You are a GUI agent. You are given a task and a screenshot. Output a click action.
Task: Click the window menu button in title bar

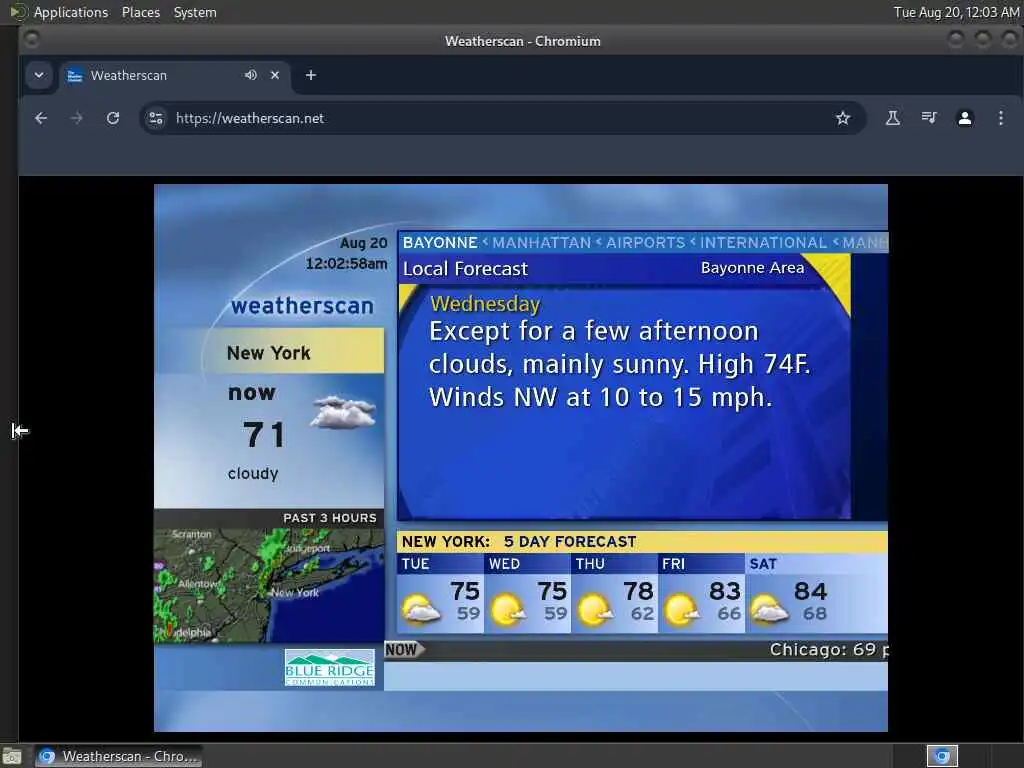[31, 40]
